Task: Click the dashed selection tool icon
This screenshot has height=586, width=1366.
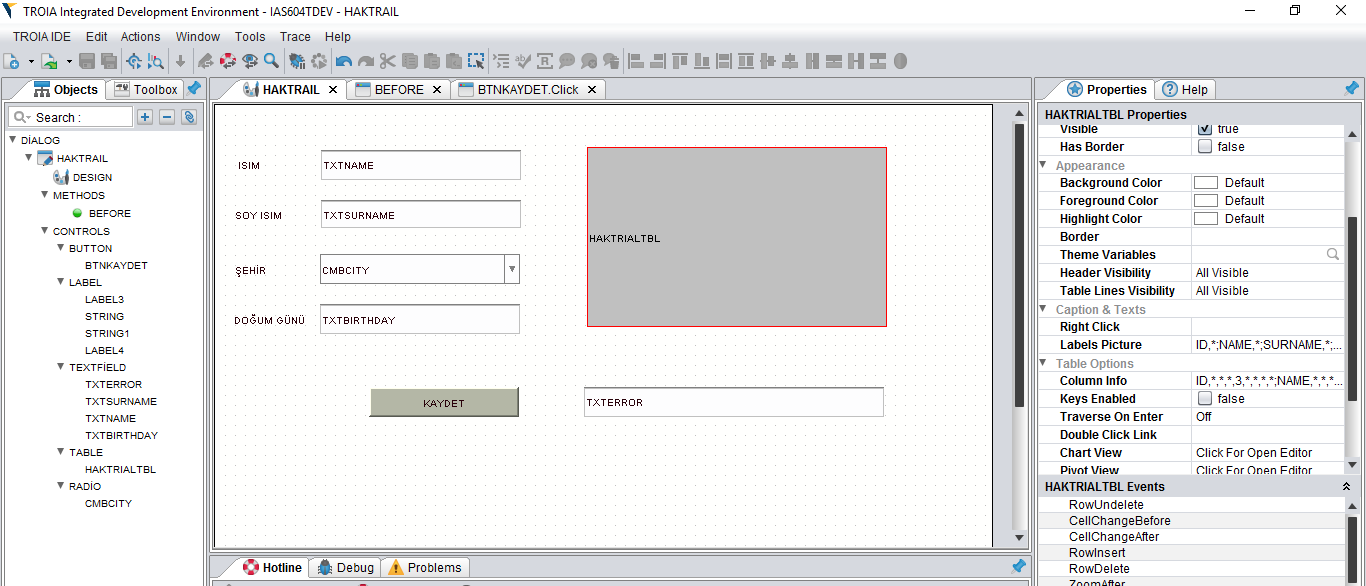Action: 476,61
